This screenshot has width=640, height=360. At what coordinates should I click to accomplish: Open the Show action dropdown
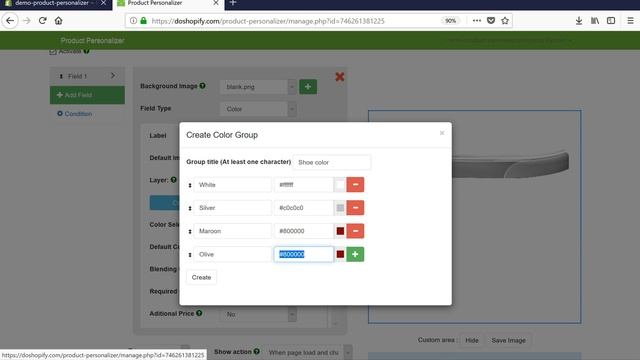click(x=308, y=352)
